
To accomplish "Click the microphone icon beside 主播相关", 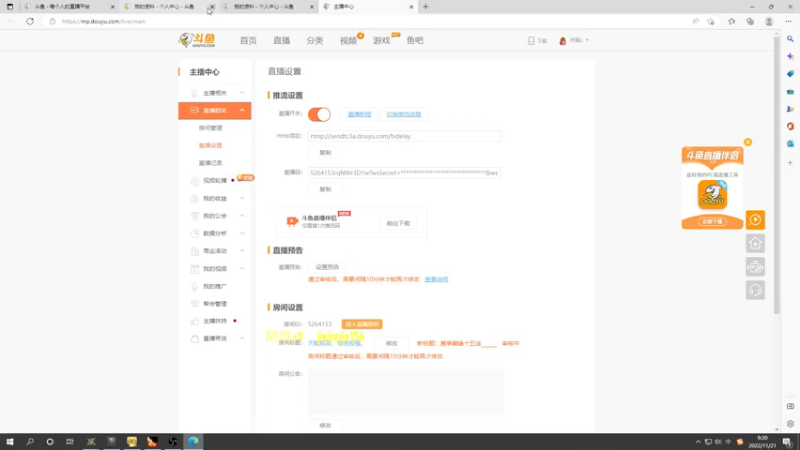I will (x=194, y=93).
